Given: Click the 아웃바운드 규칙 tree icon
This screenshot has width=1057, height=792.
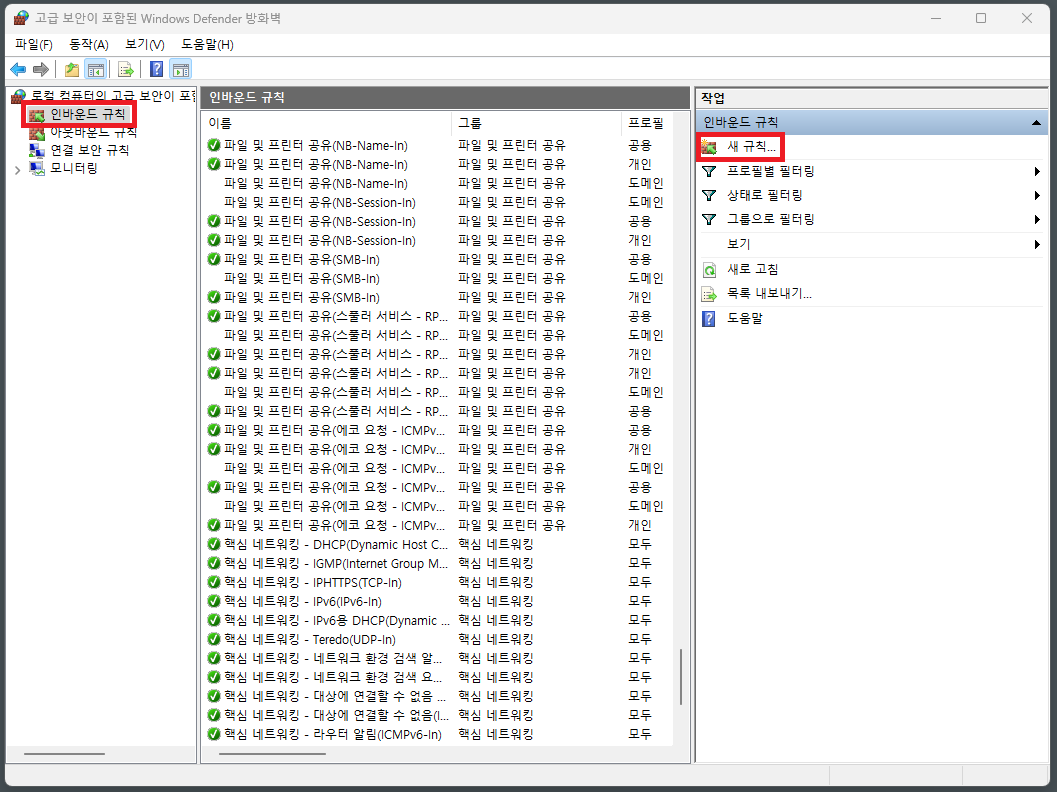Looking at the screenshot, I should click(x=37, y=133).
